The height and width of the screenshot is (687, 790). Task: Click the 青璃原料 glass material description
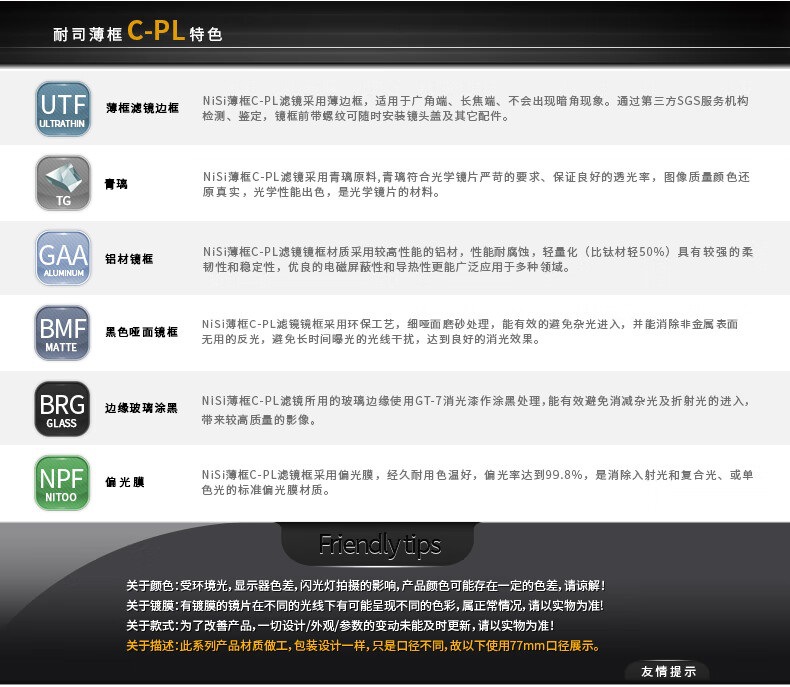(476, 184)
